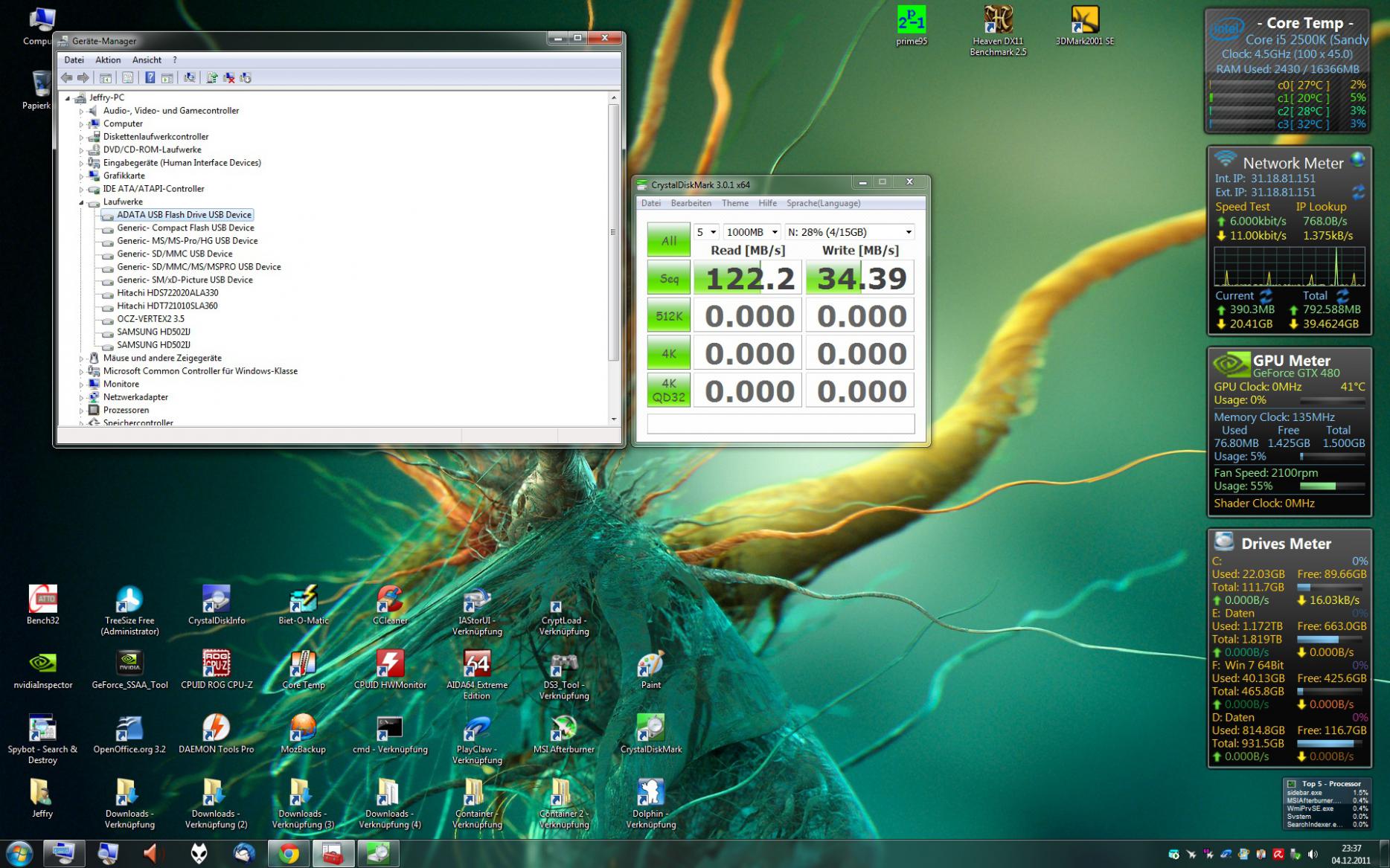Click the blue Help icon in Geräte-Manager toolbar
The image size is (1390, 868).
(150, 77)
